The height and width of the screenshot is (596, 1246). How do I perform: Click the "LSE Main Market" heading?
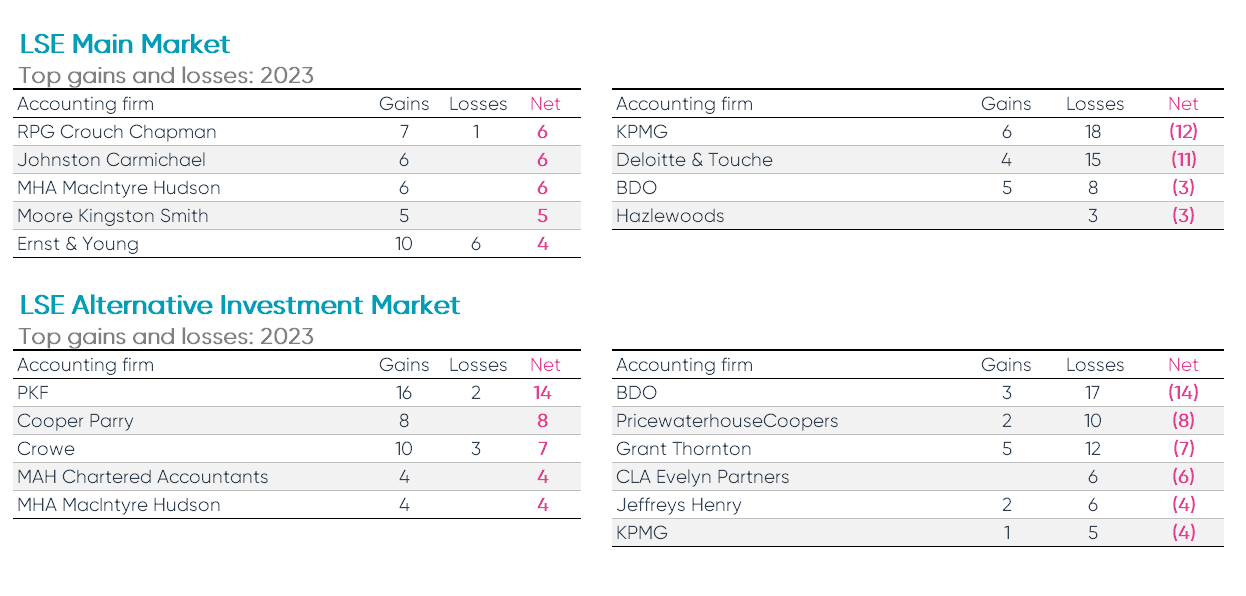[125, 44]
